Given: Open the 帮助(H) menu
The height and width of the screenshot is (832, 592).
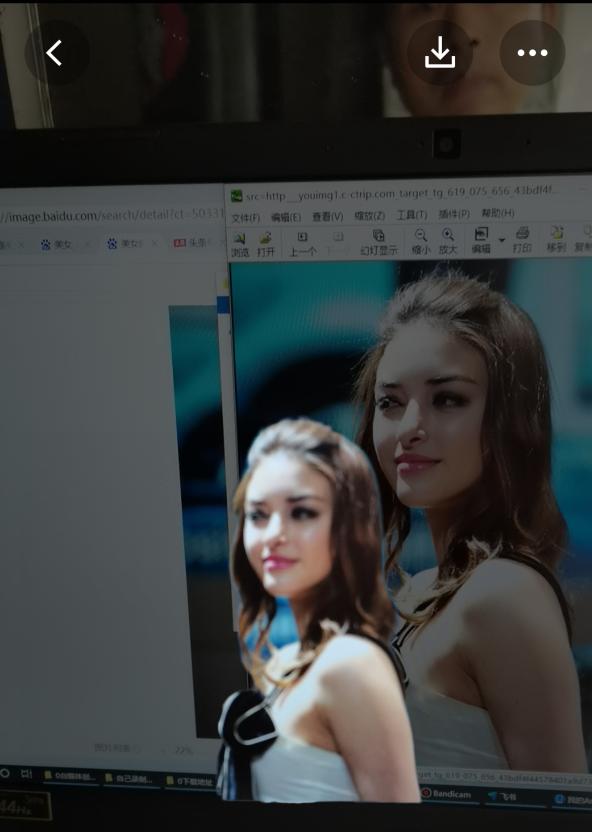Looking at the screenshot, I should [498, 213].
